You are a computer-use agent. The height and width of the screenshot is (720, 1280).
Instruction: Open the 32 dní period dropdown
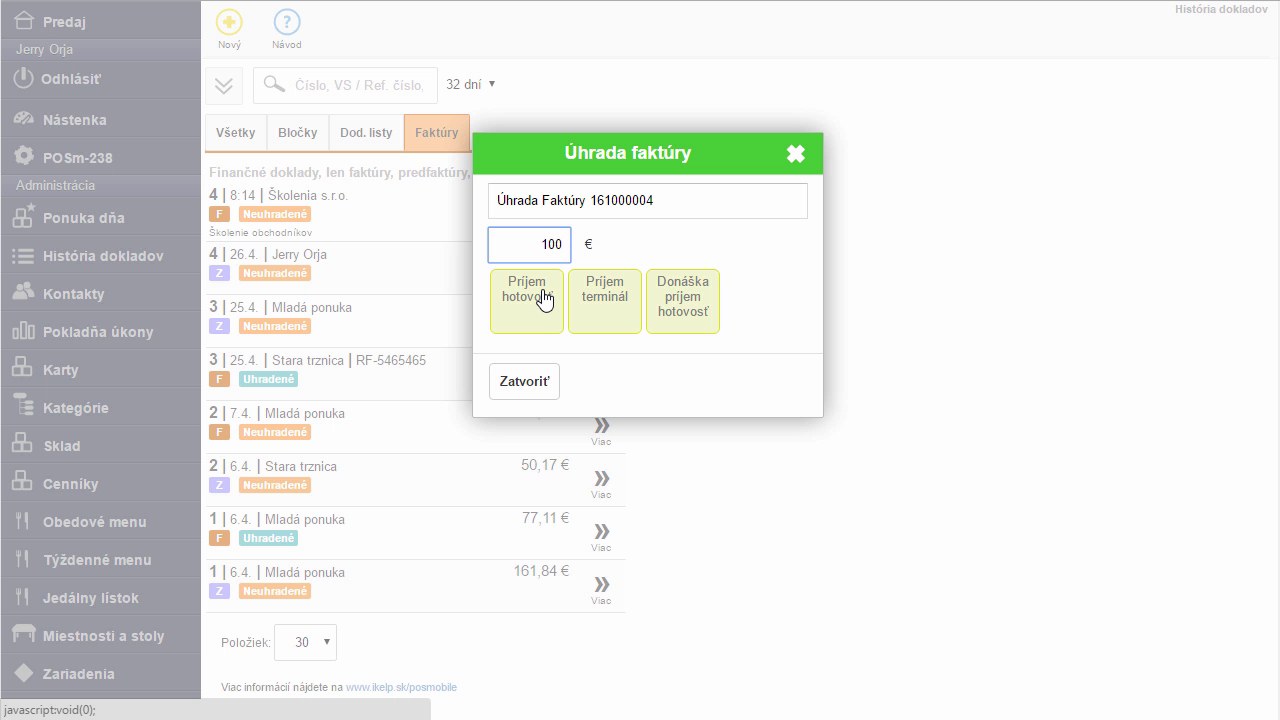point(471,85)
